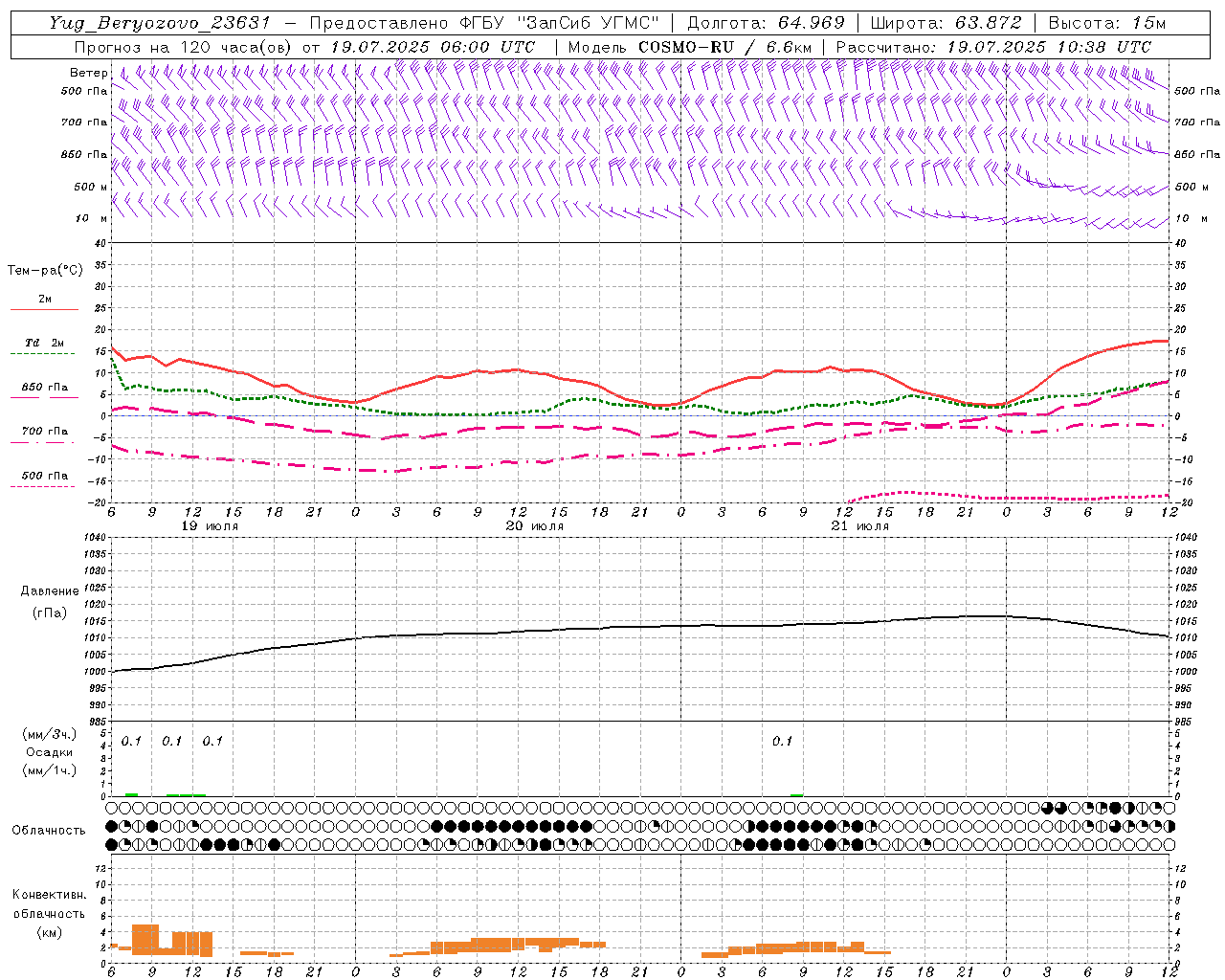The height and width of the screenshot is (980, 1225).
Task: Click the Ветер panel label
Action: (x=88, y=73)
